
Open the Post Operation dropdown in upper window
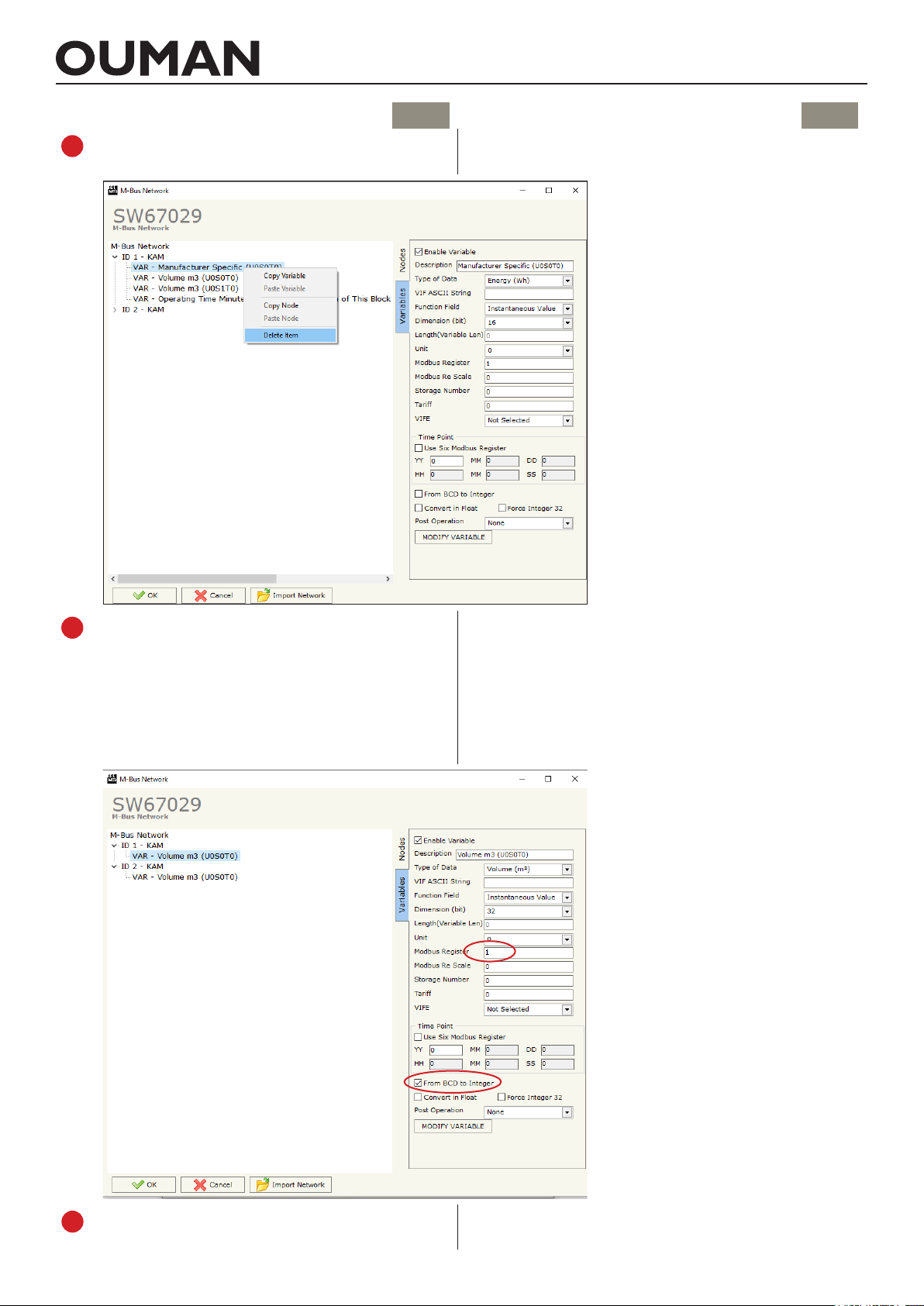(567, 523)
